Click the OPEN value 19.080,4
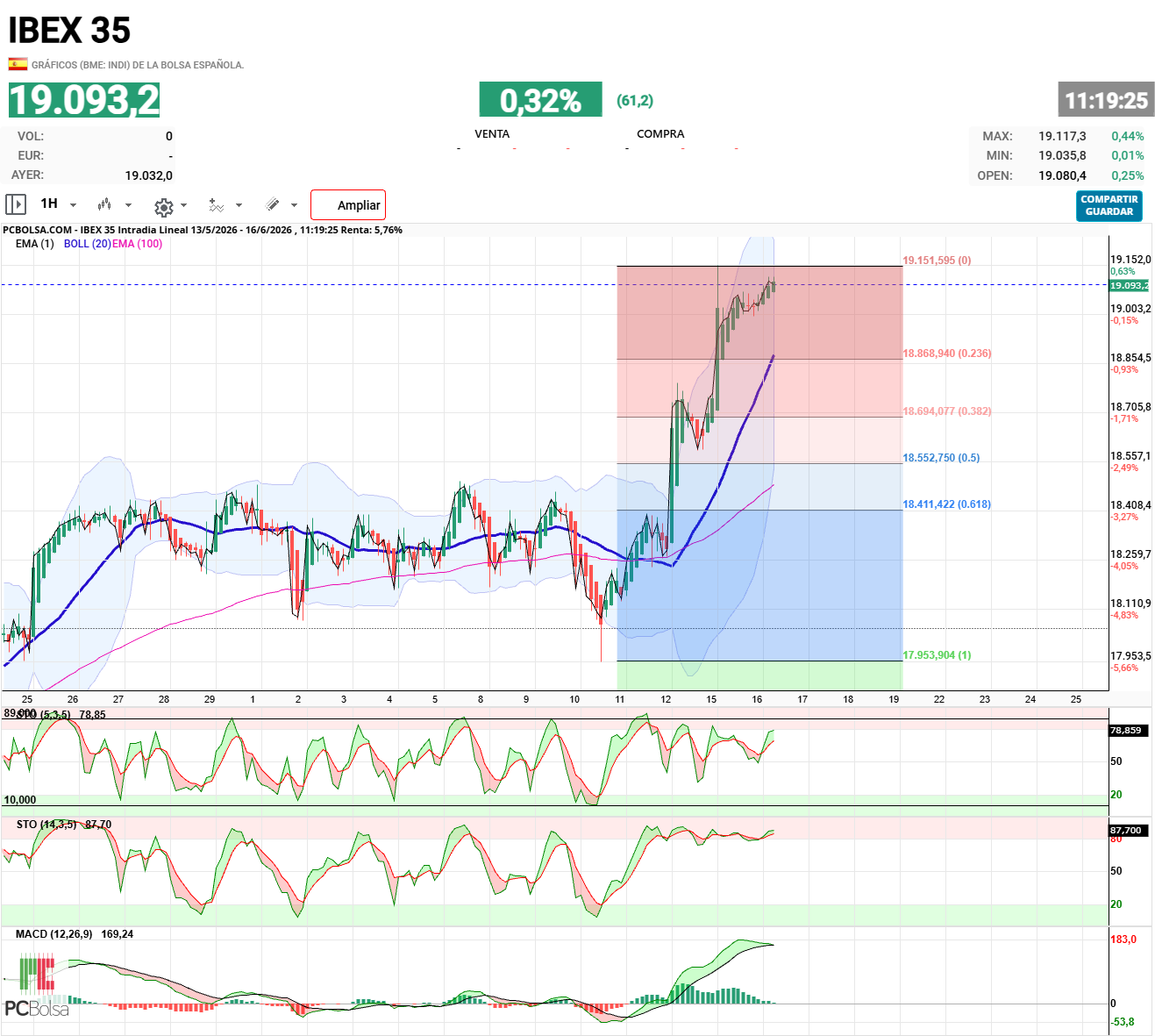 [x=1062, y=175]
